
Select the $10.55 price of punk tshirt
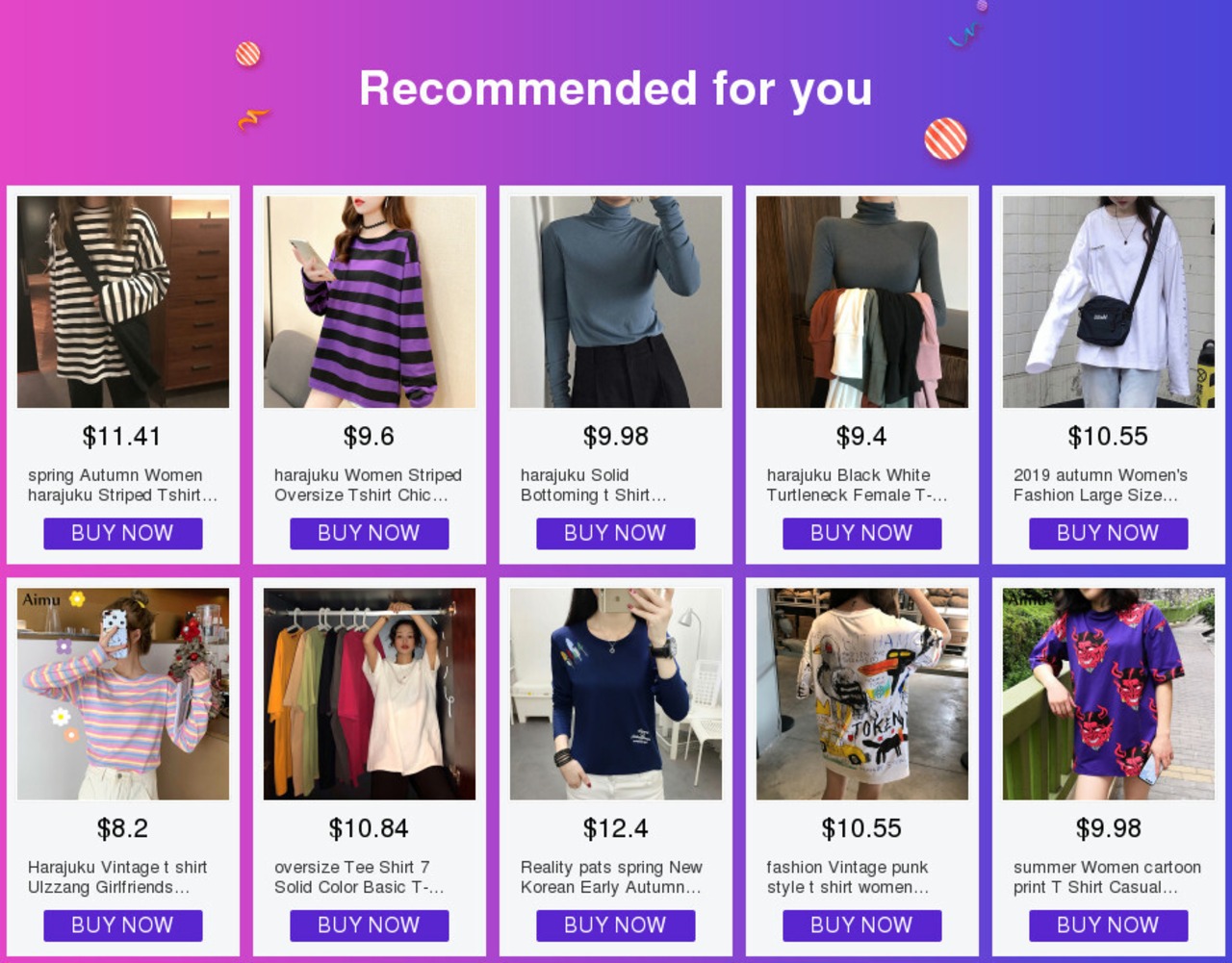point(861,828)
